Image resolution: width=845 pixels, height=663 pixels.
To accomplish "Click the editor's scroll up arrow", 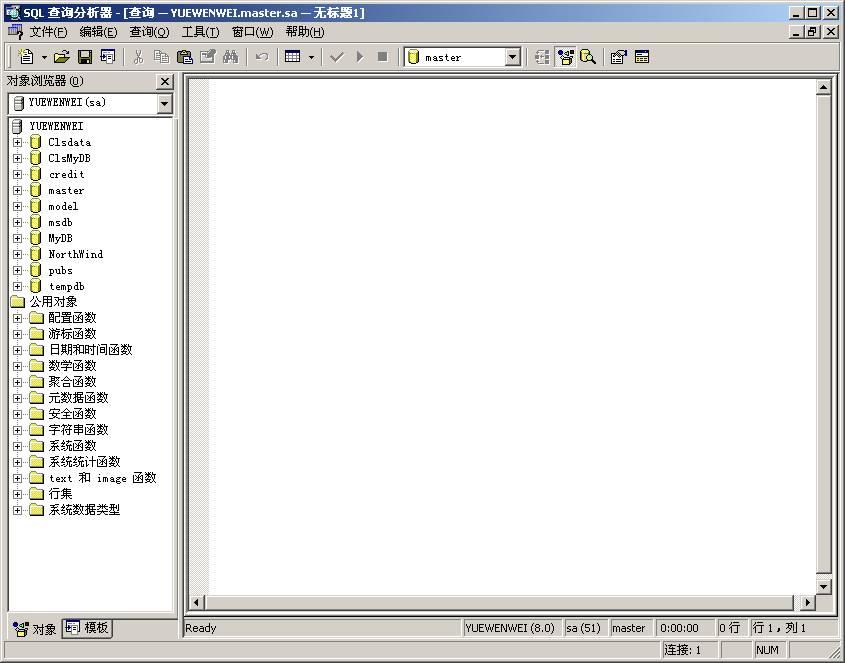I will click(823, 87).
